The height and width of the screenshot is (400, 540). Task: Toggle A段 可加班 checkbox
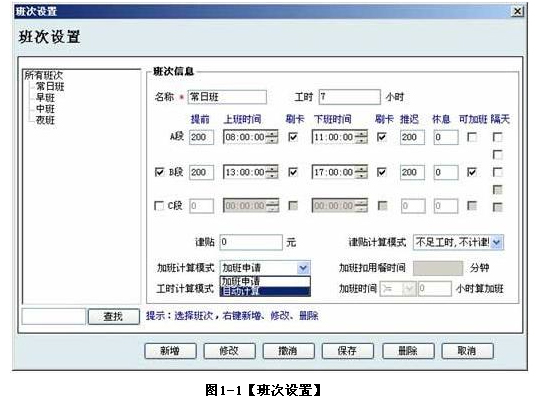472,137
